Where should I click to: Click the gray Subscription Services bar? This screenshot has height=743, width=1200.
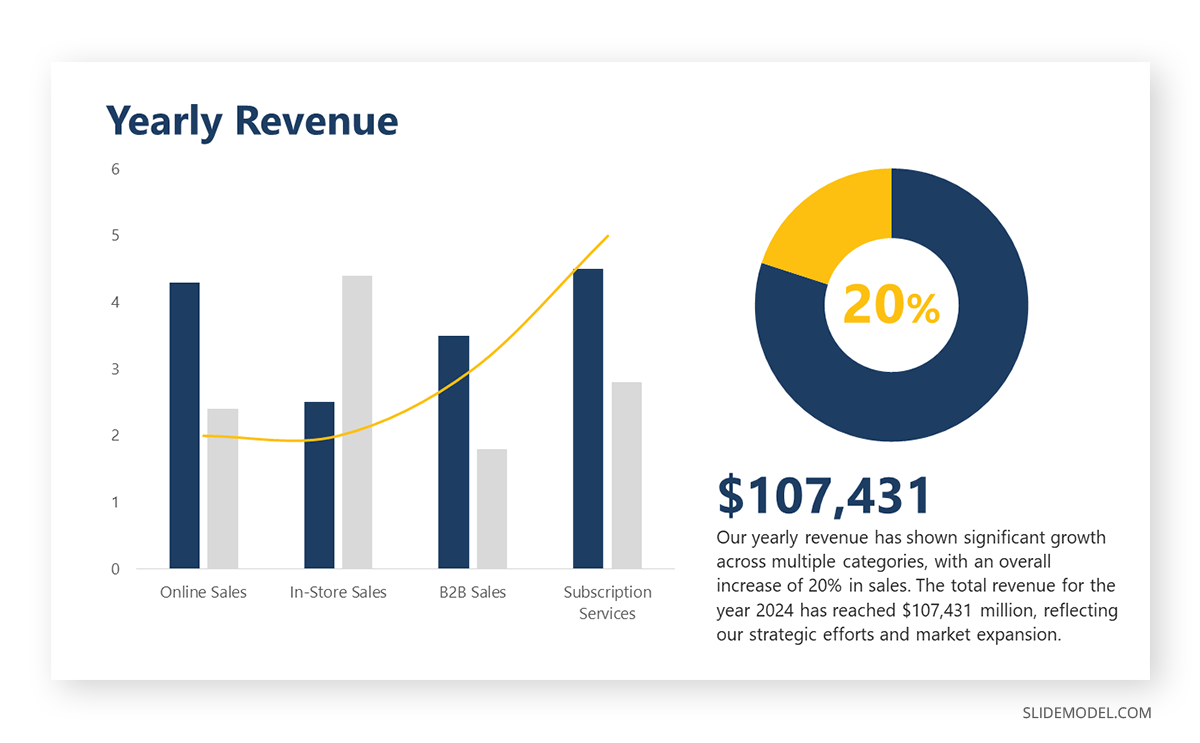(627, 476)
